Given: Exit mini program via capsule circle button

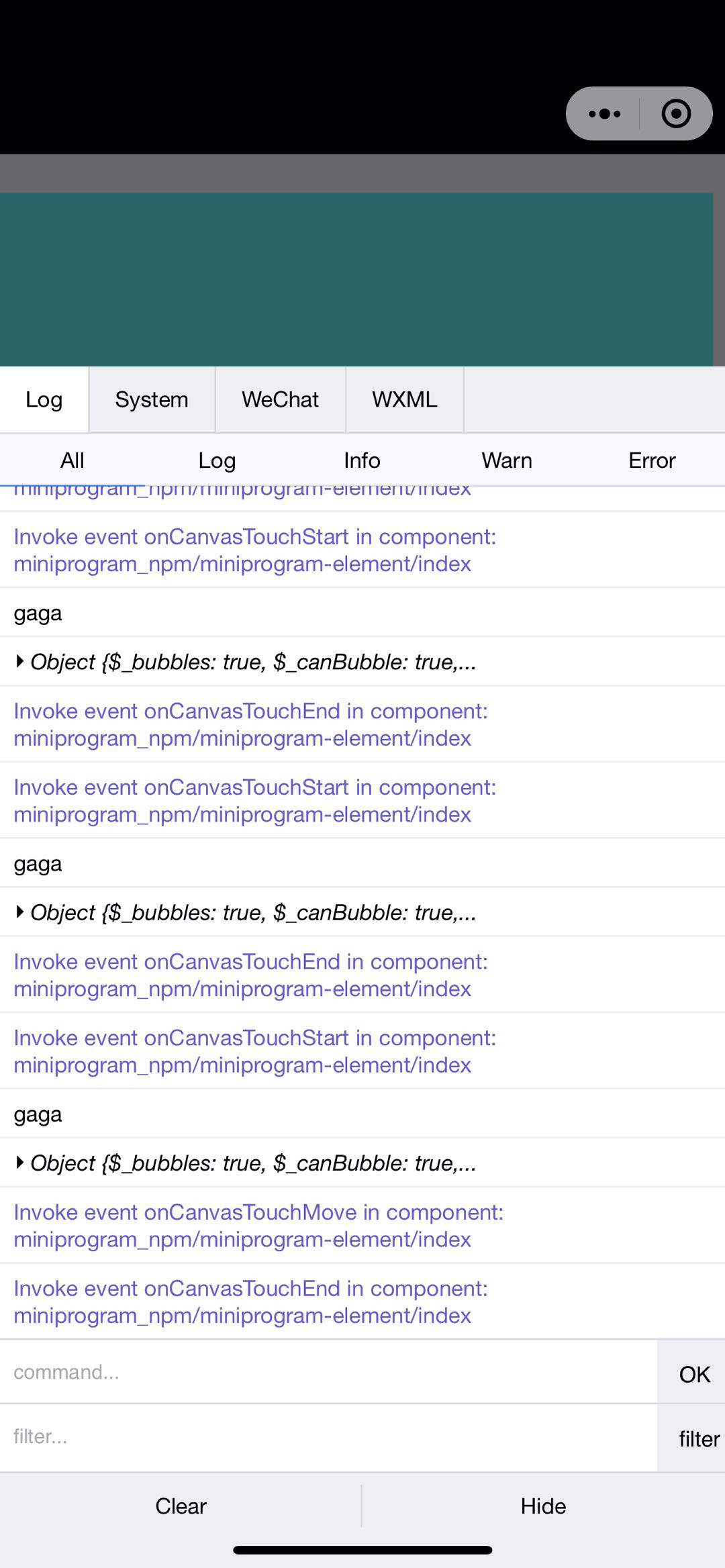Looking at the screenshot, I should 676,113.
